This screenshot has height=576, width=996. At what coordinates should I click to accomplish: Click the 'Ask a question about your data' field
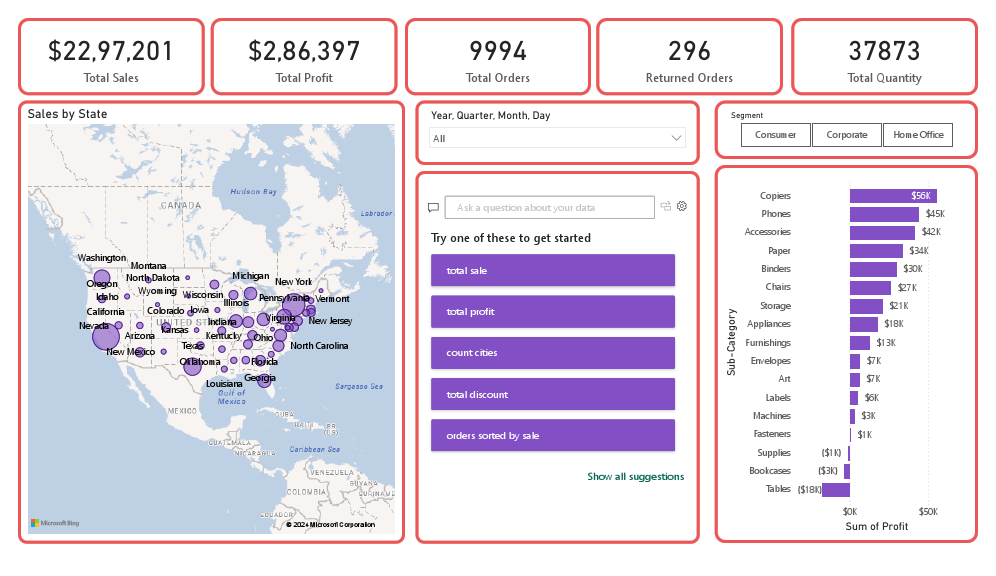click(549, 207)
